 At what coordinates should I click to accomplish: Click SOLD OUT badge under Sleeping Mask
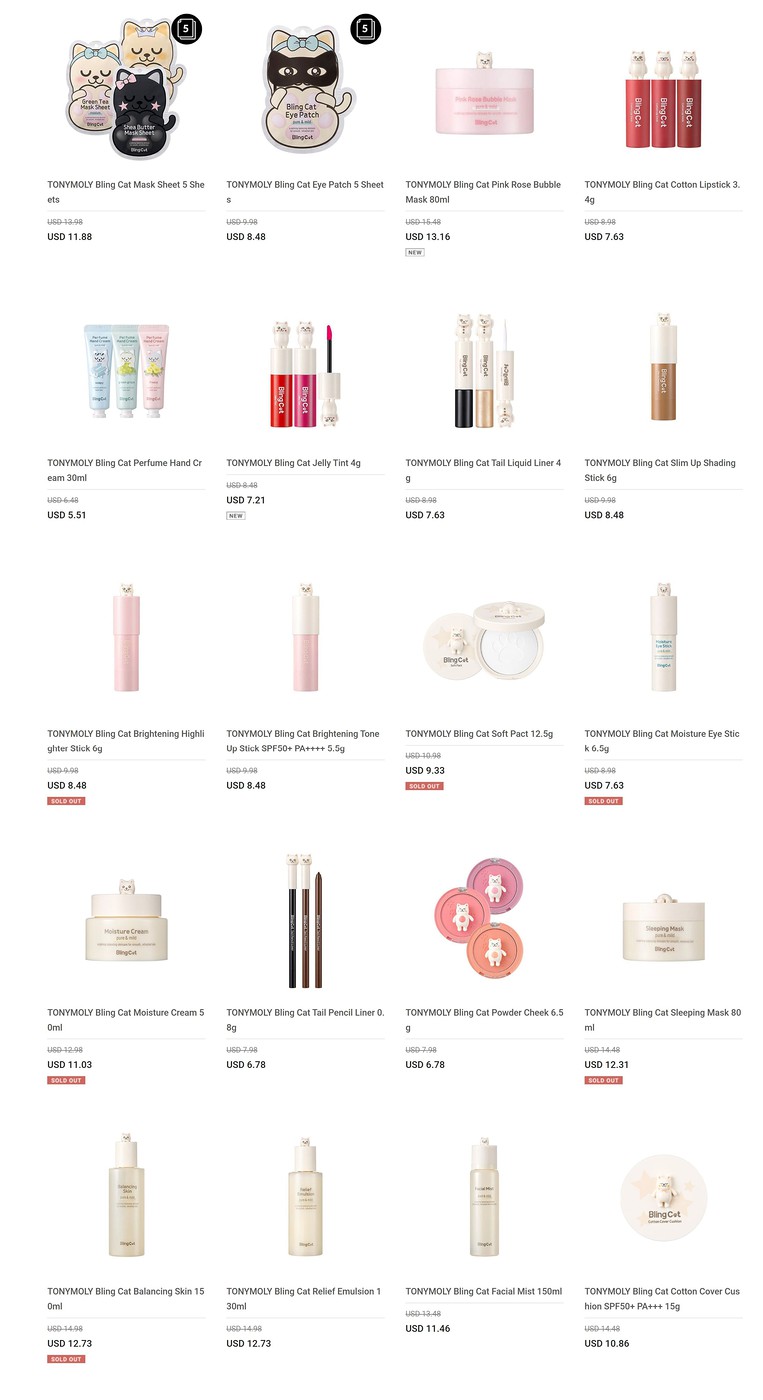point(603,1080)
